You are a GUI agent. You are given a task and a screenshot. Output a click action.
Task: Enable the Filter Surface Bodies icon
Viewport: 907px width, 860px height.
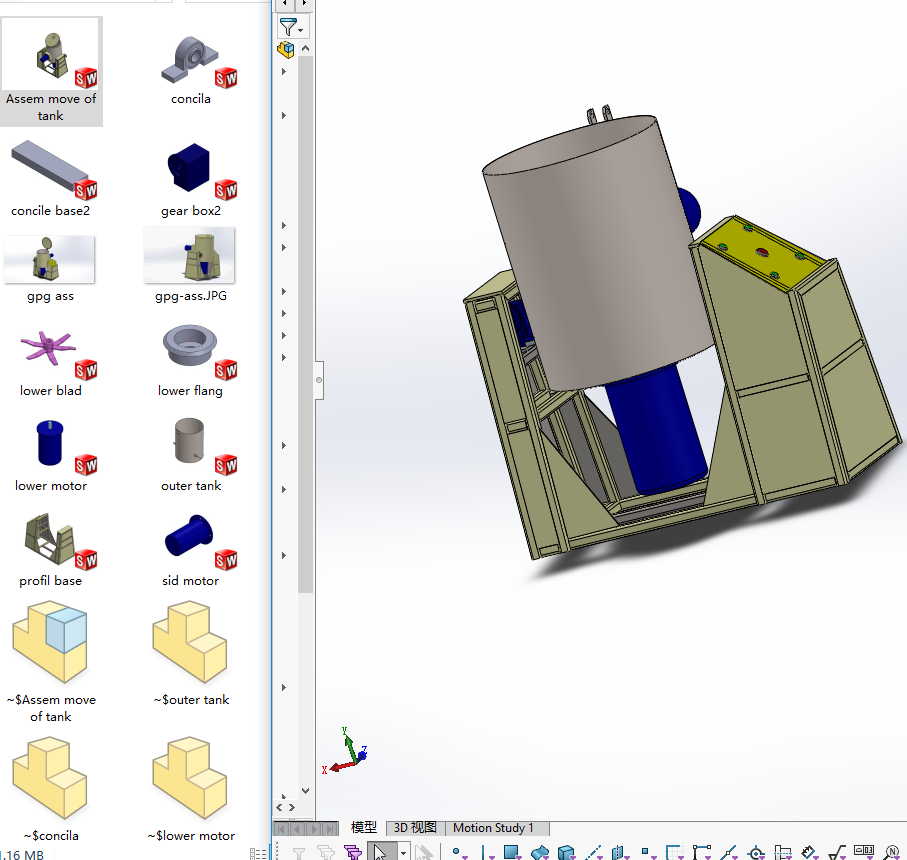tap(540, 852)
